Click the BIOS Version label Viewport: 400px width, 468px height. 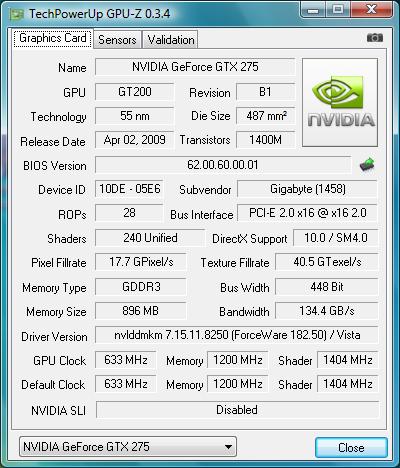tap(55, 166)
